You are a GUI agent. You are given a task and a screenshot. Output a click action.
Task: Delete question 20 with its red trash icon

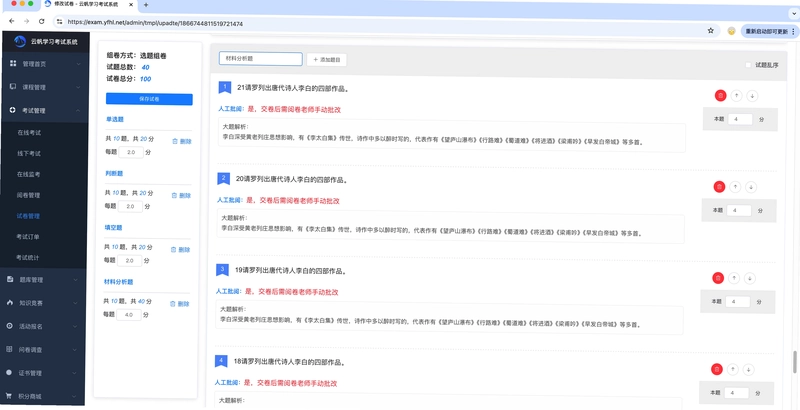point(719,187)
